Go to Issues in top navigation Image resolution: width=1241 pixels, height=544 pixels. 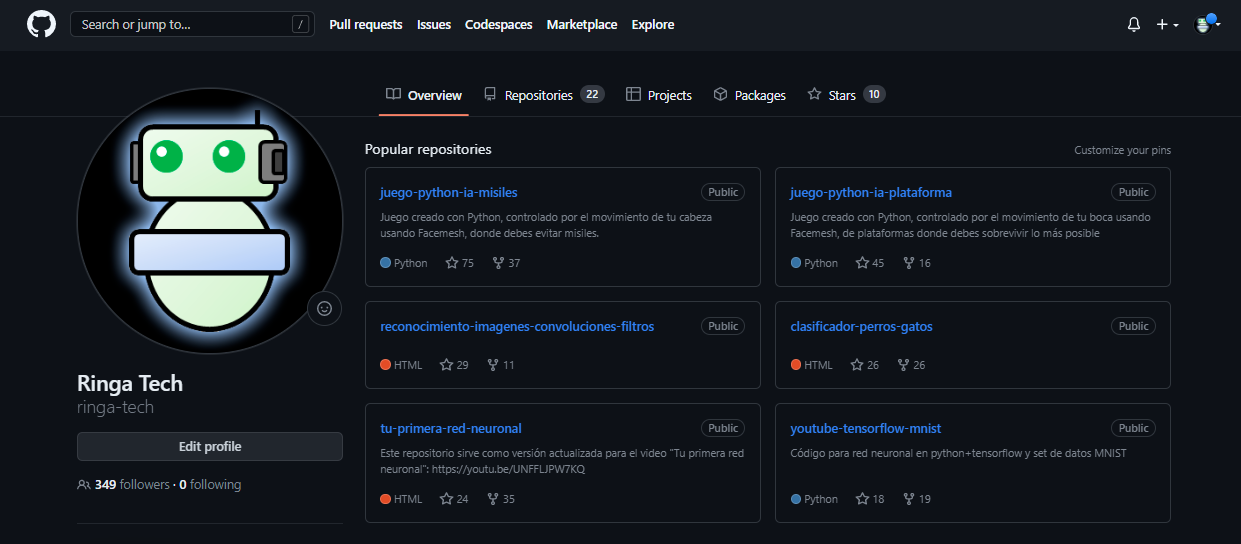(434, 25)
